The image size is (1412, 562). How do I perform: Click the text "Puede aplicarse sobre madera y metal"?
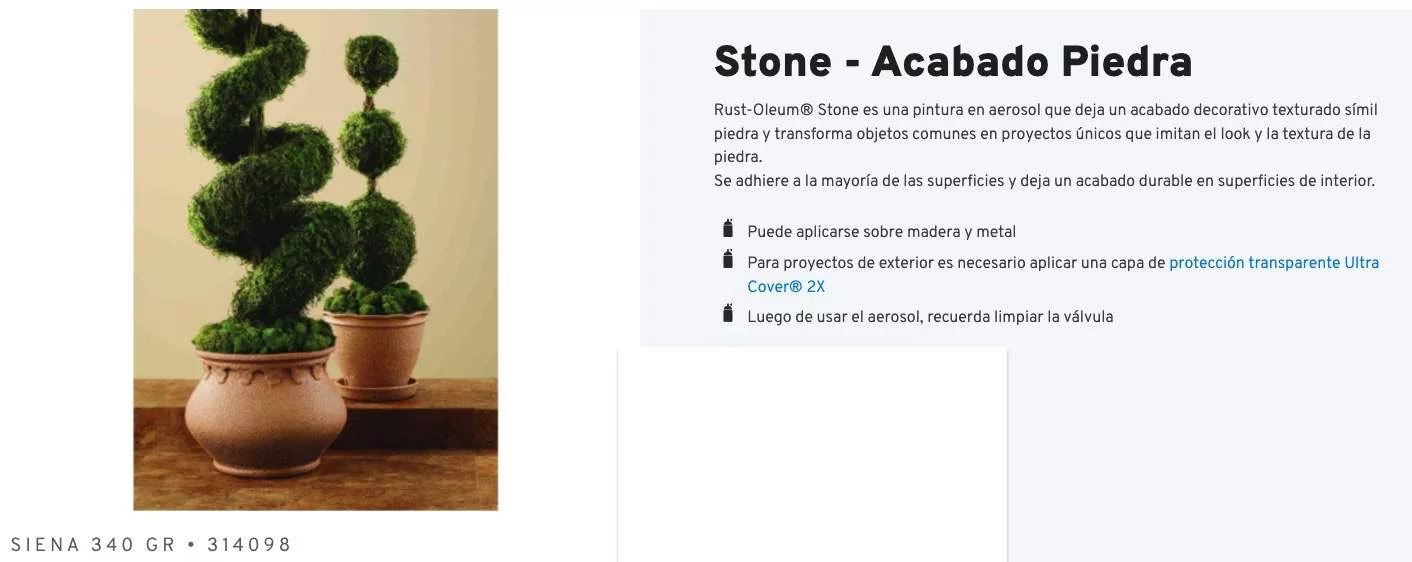pyautogui.click(x=881, y=232)
